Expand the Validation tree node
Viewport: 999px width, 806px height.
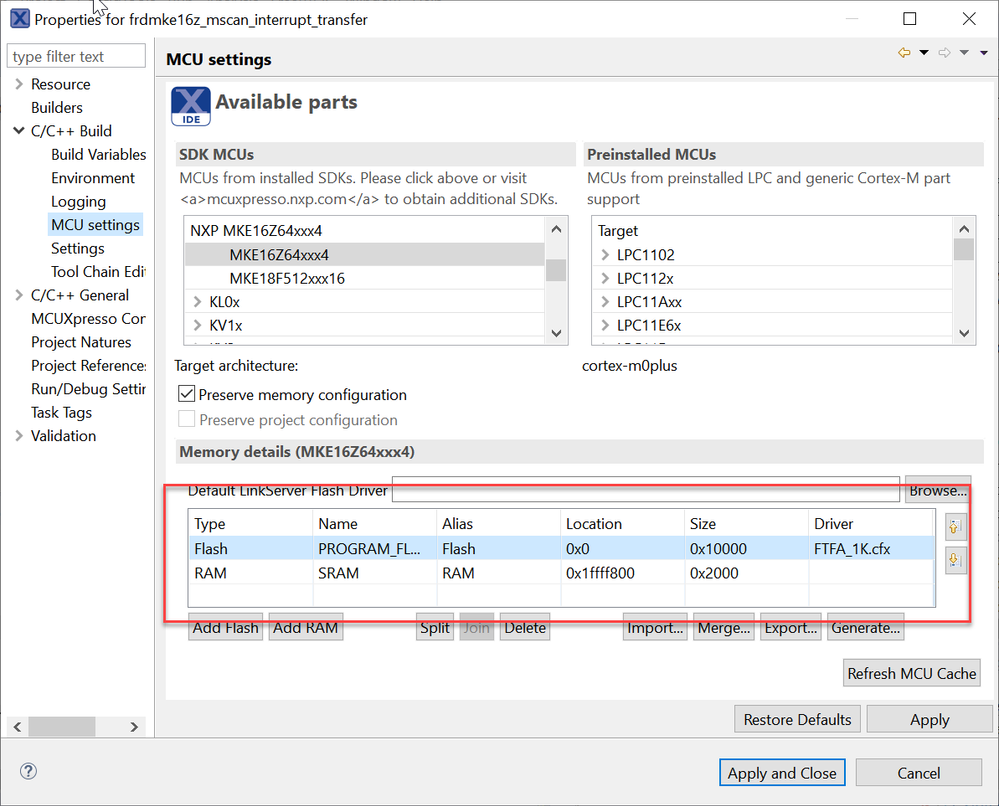tap(18, 436)
